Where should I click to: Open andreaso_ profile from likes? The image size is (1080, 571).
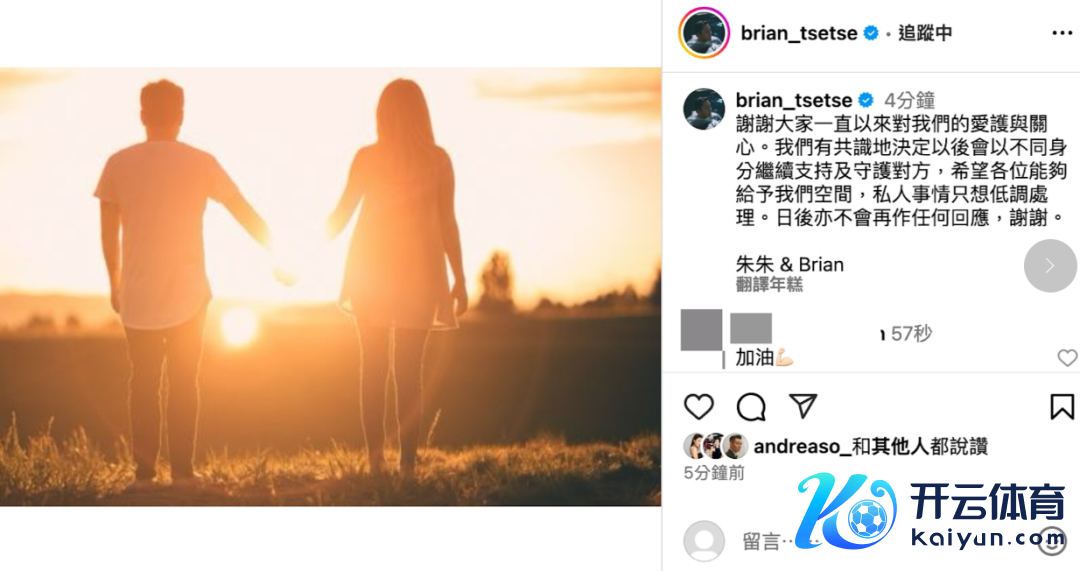tap(802, 446)
